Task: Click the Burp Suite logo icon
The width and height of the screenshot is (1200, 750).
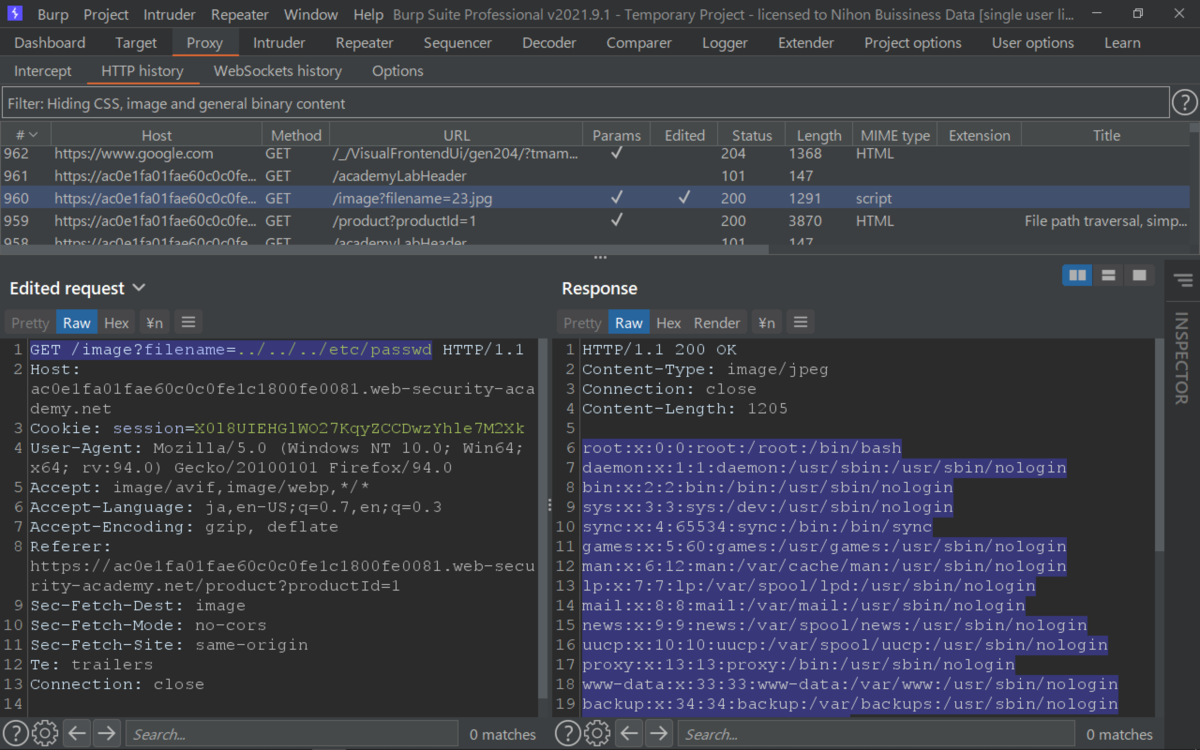Action: [15, 14]
